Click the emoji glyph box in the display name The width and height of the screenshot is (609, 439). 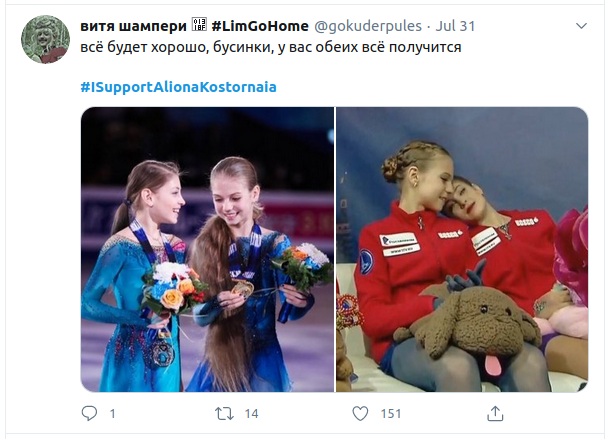coord(199,25)
